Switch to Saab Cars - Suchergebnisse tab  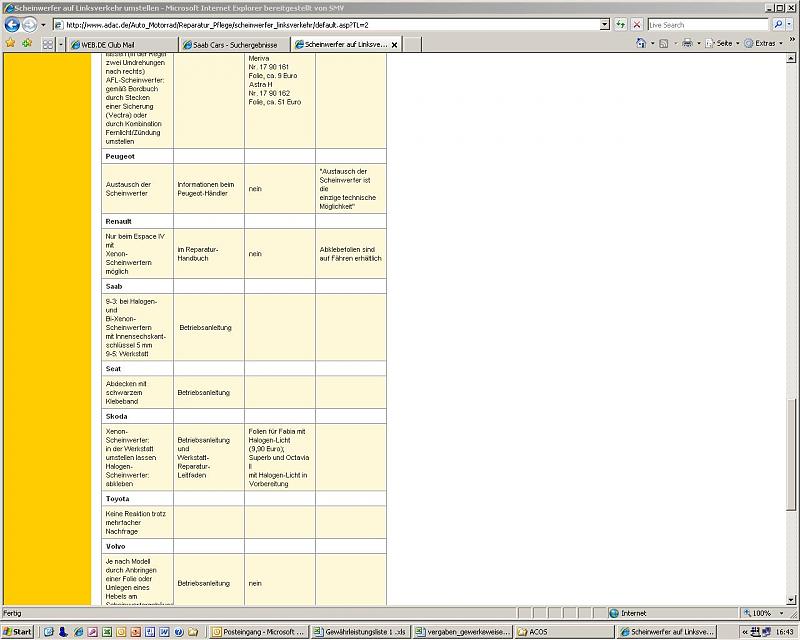pos(234,45)
